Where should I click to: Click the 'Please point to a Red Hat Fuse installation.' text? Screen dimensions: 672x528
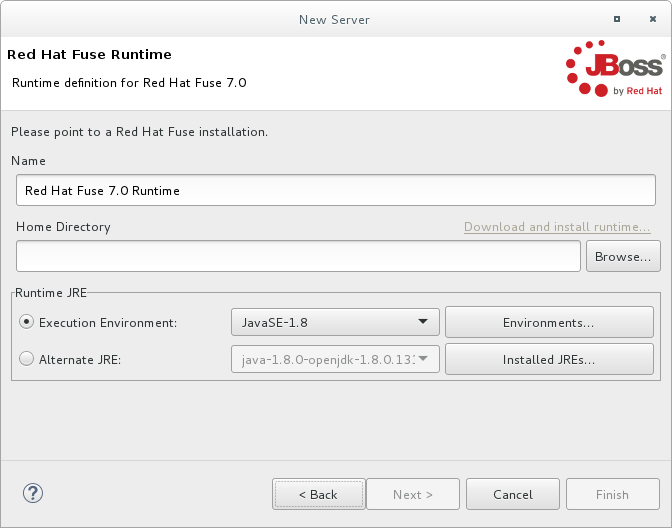[139, 132]
